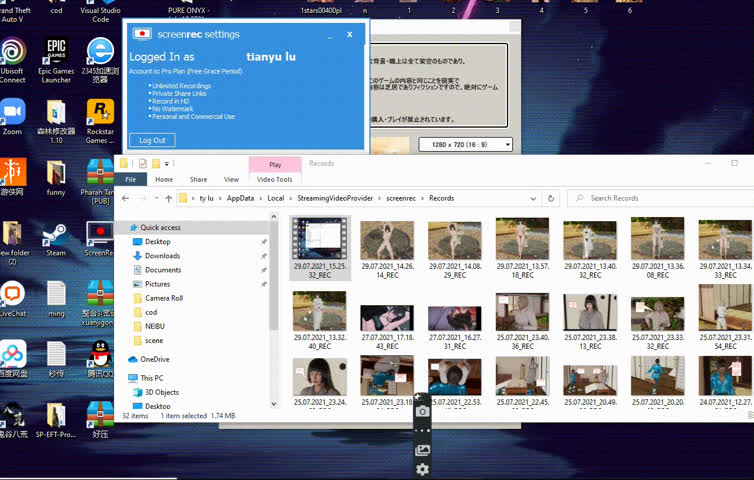The width and height of the screenshot is (754, 480).
Task: Refresh the Records folder view
Action: pyautogui.click(x=551, y=198)
